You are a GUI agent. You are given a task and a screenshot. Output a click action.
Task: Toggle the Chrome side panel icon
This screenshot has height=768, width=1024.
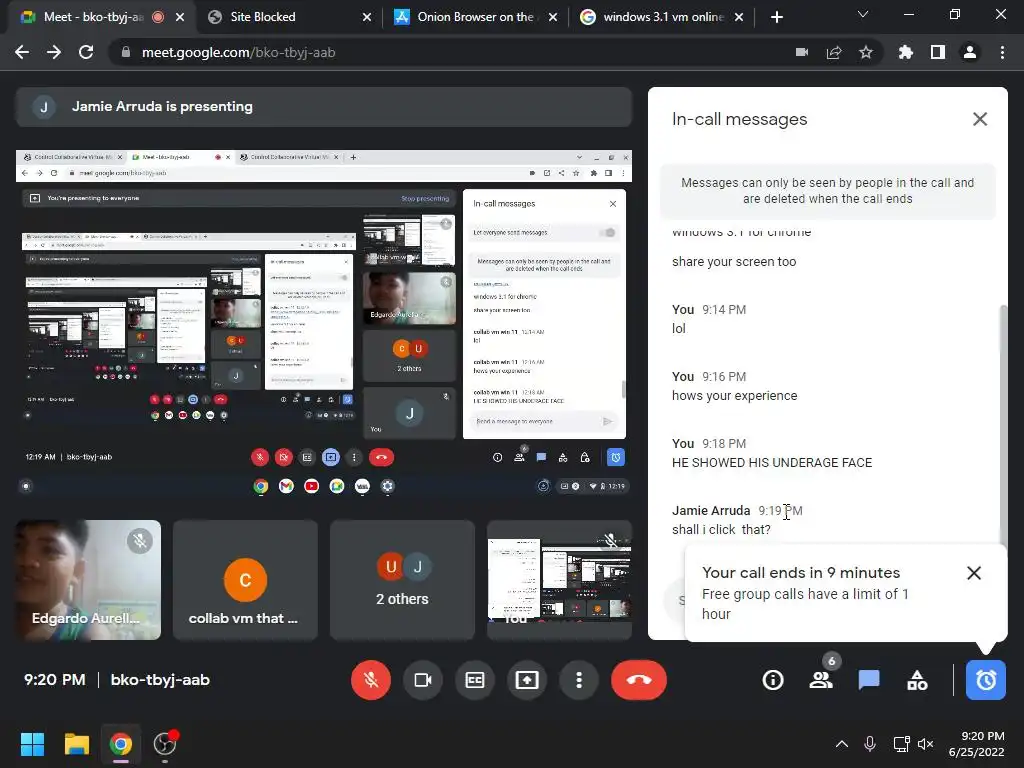(x=938, y=52)
